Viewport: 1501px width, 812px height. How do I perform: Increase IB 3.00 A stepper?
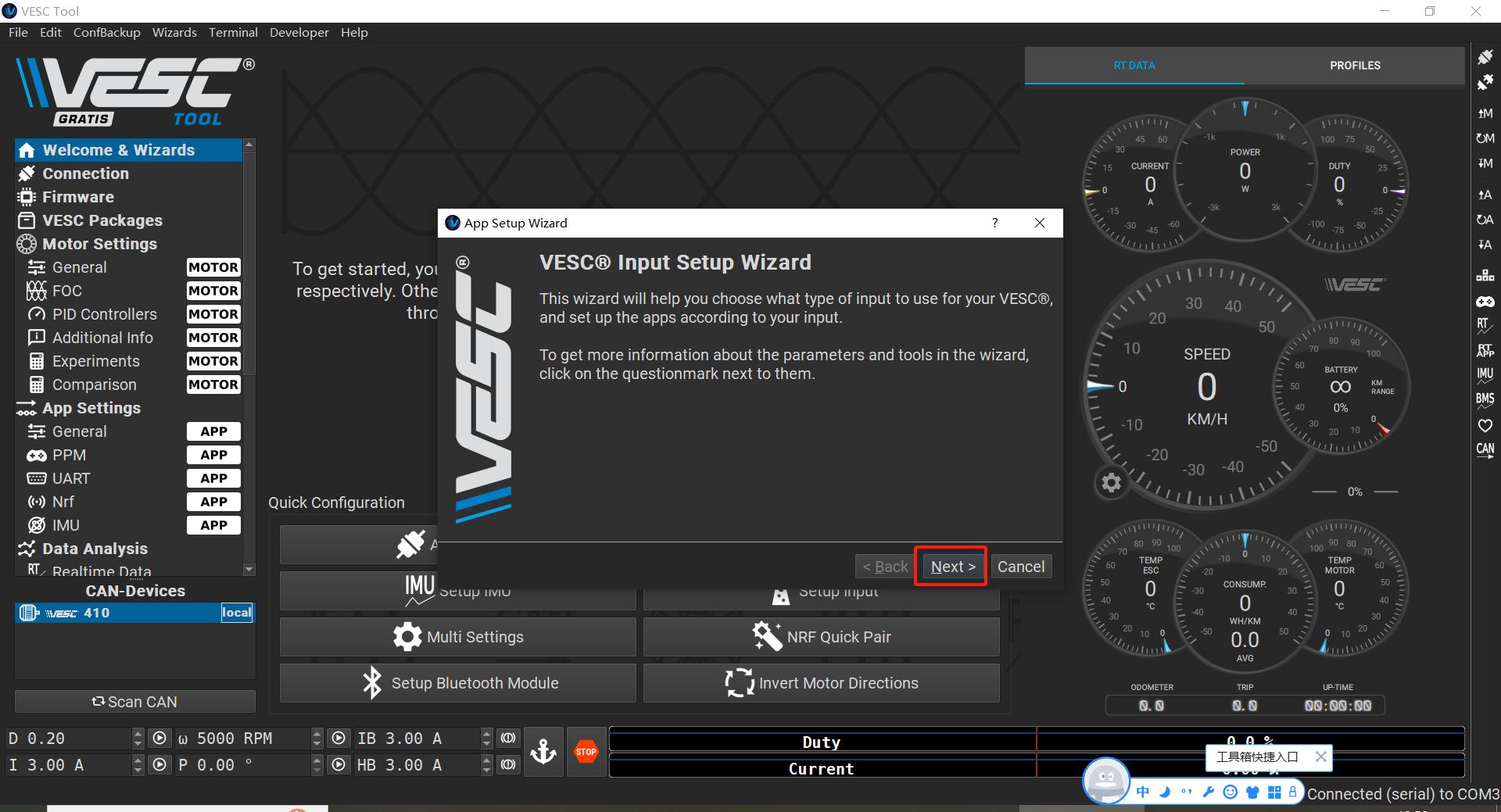pos(486,733)
